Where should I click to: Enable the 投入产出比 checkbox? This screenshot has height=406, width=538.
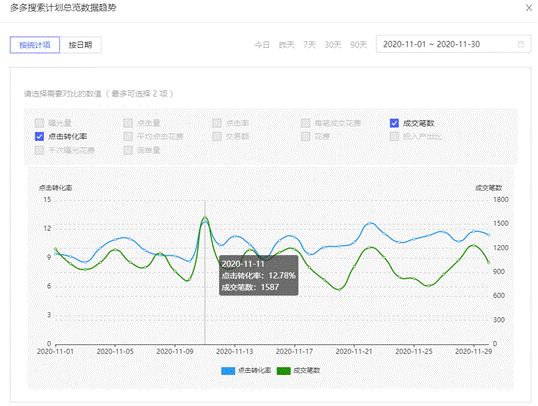click(x=394, y=137)
